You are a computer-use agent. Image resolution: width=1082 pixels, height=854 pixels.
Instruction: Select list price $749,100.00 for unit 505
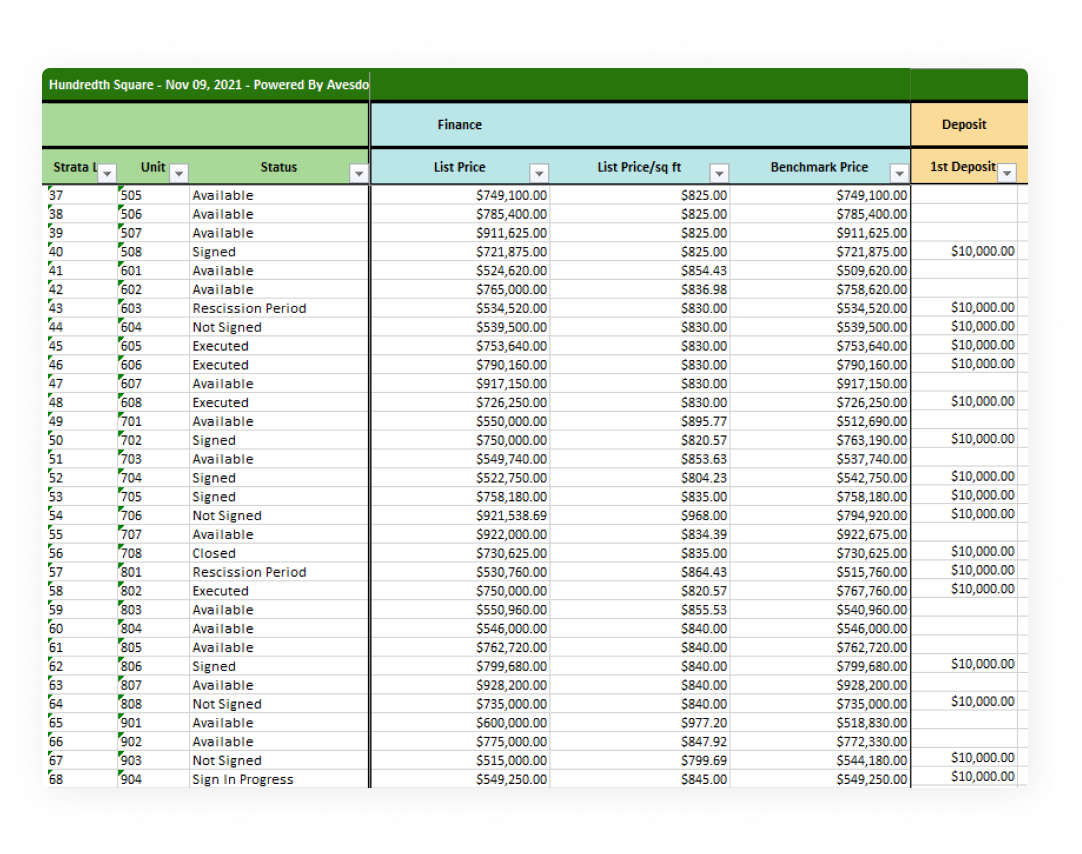click(461, 195)
